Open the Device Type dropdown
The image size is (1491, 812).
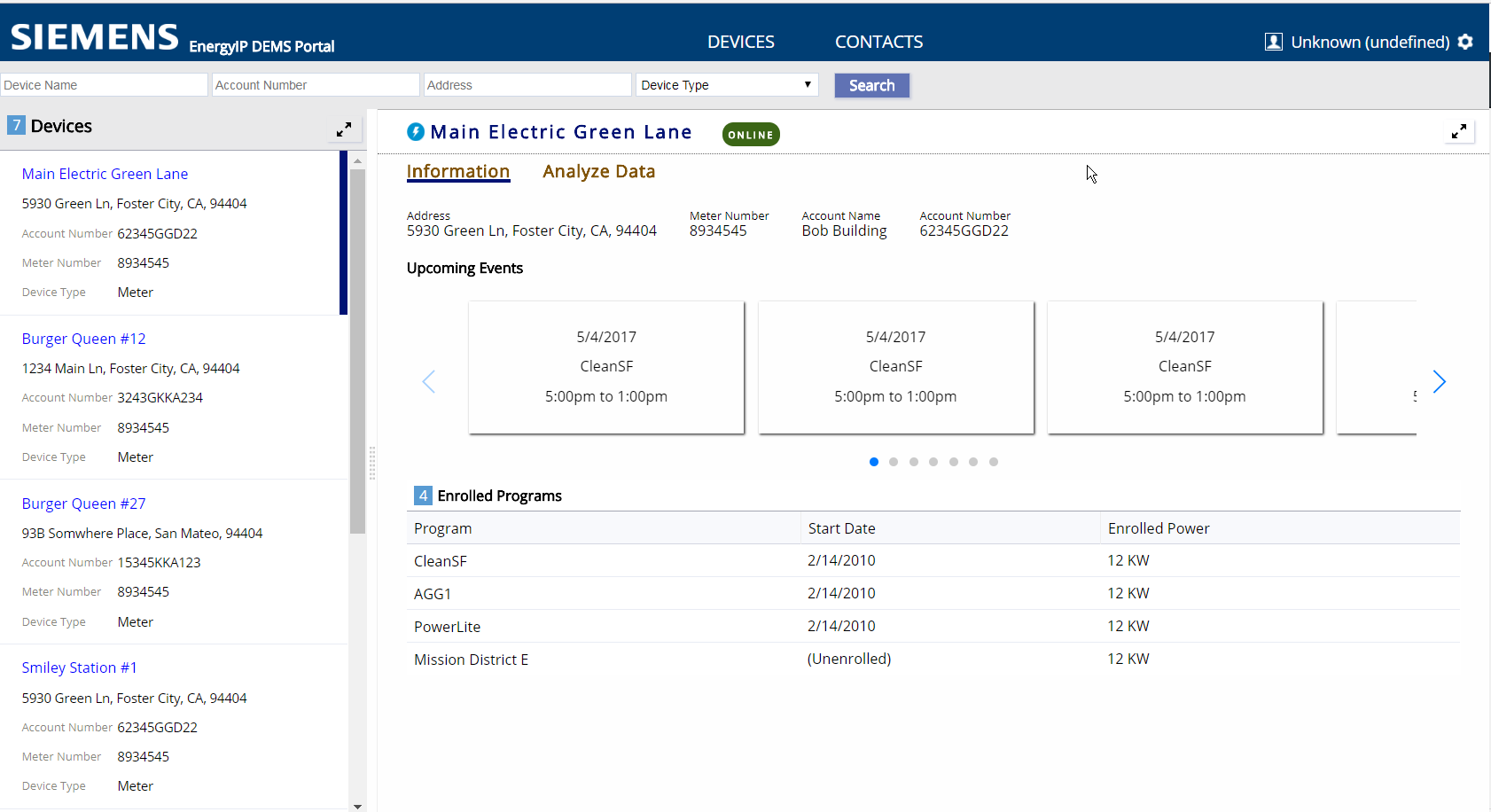pos(727,85)
